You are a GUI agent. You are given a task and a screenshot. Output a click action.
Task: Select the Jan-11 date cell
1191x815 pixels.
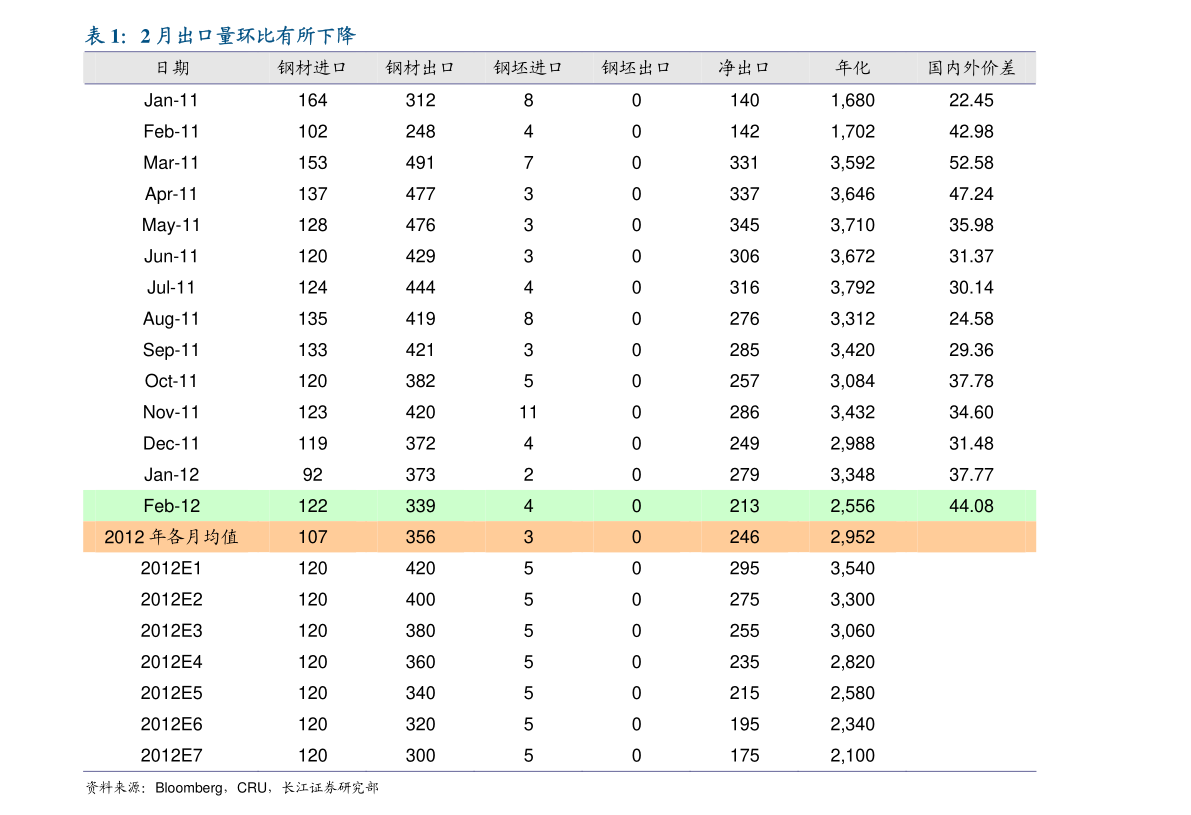pyautogui.click(x=171, y=100)
